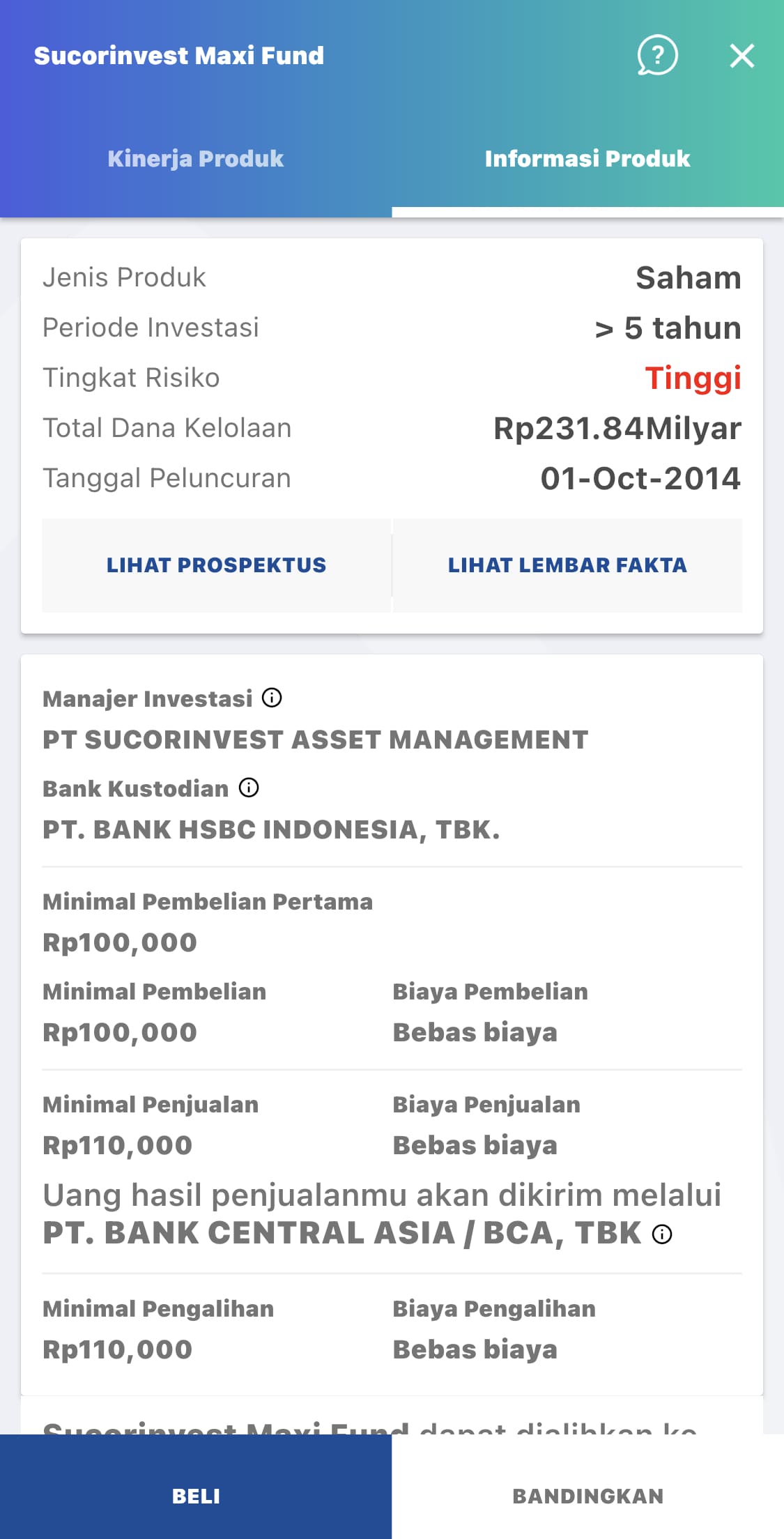The image size is (784, 1539).
Task: Tap the Bandingkan button
Action: (587, 1496)
